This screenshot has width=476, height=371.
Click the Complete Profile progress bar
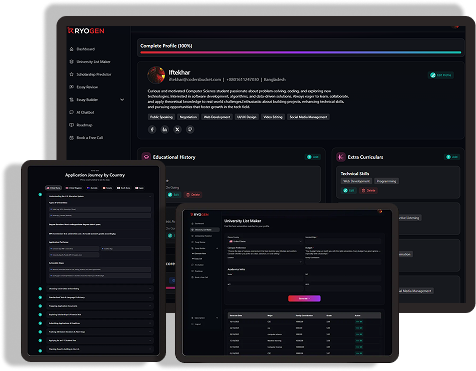point(301,52)
